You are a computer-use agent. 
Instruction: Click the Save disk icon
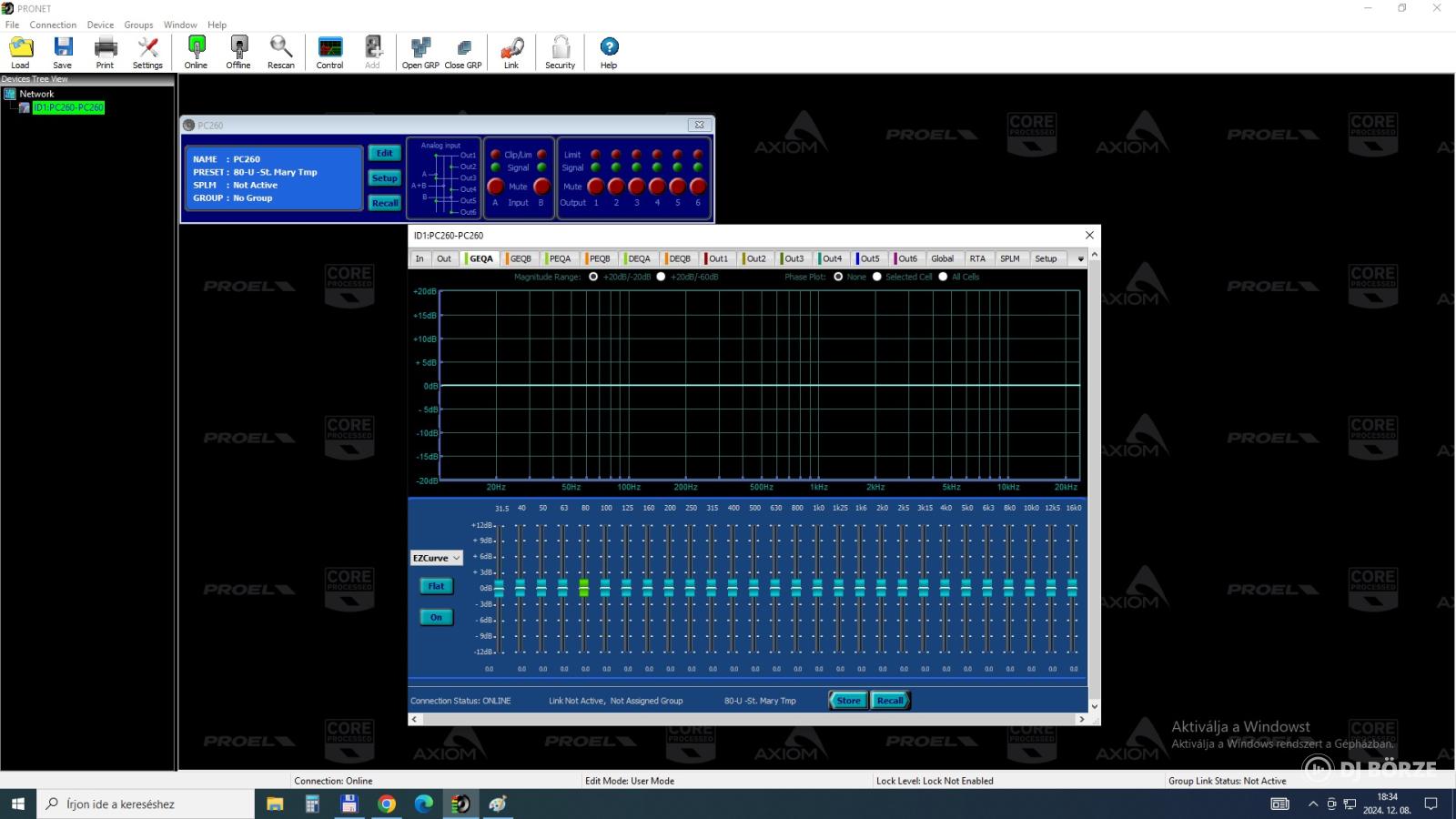(x=63, y=47)
